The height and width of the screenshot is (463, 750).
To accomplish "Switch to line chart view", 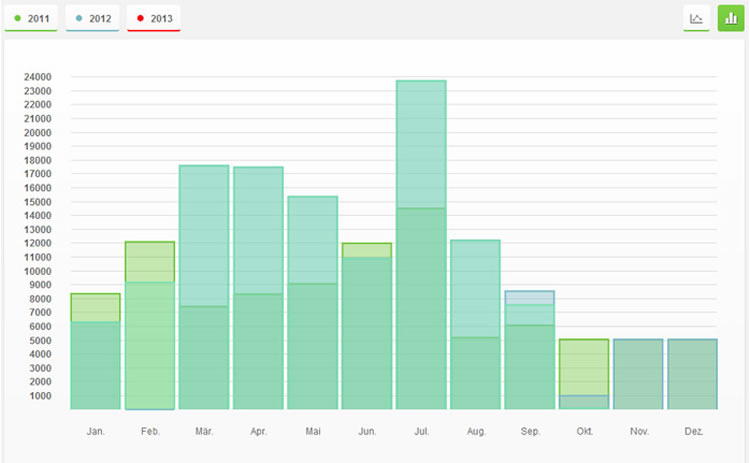I will coord(696,18).
